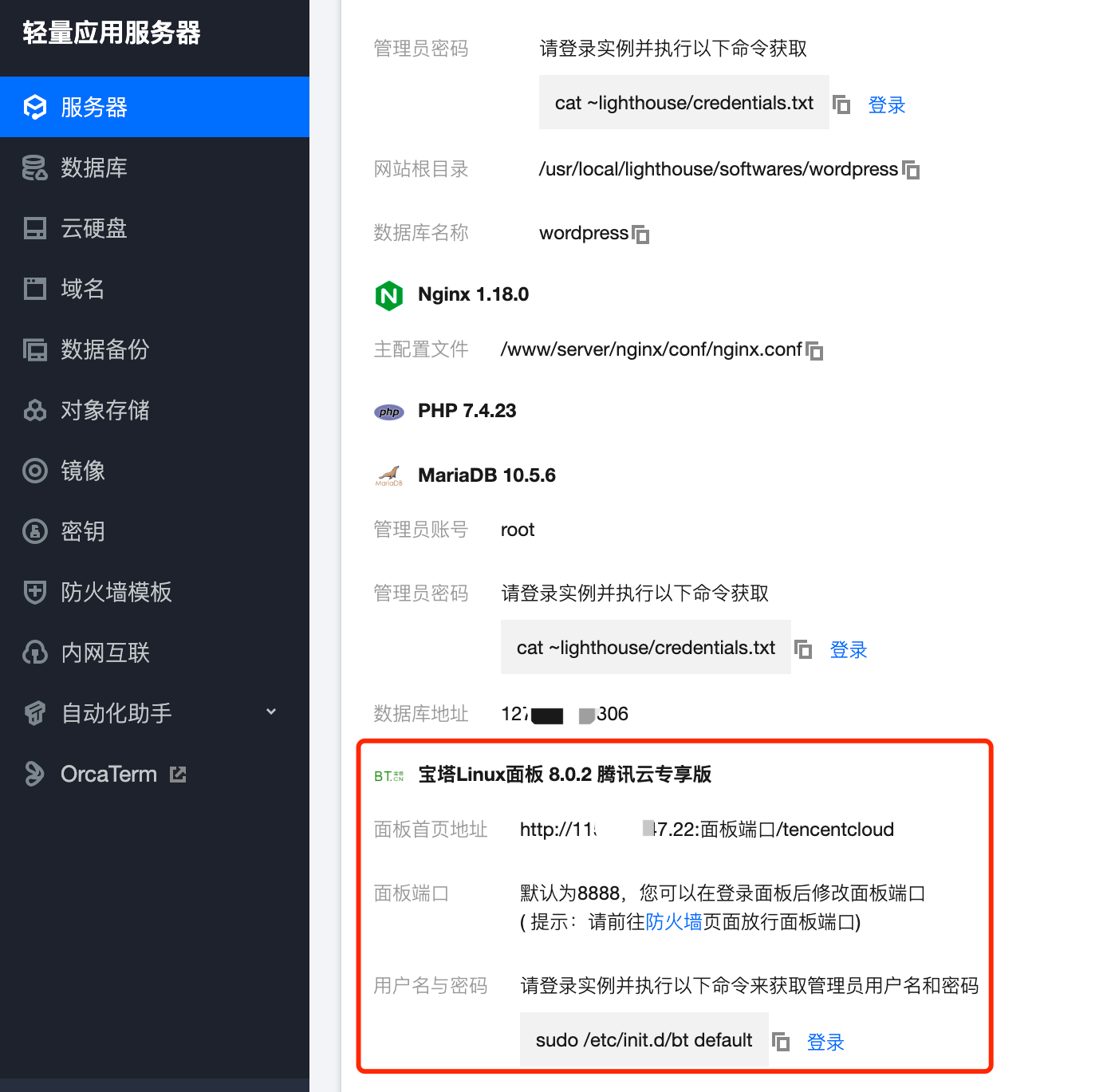Image resolution: width=1107 pixels, height=1092 pixels.
Task: Click the 服务器 cube icon
Action: coord(35,107)
